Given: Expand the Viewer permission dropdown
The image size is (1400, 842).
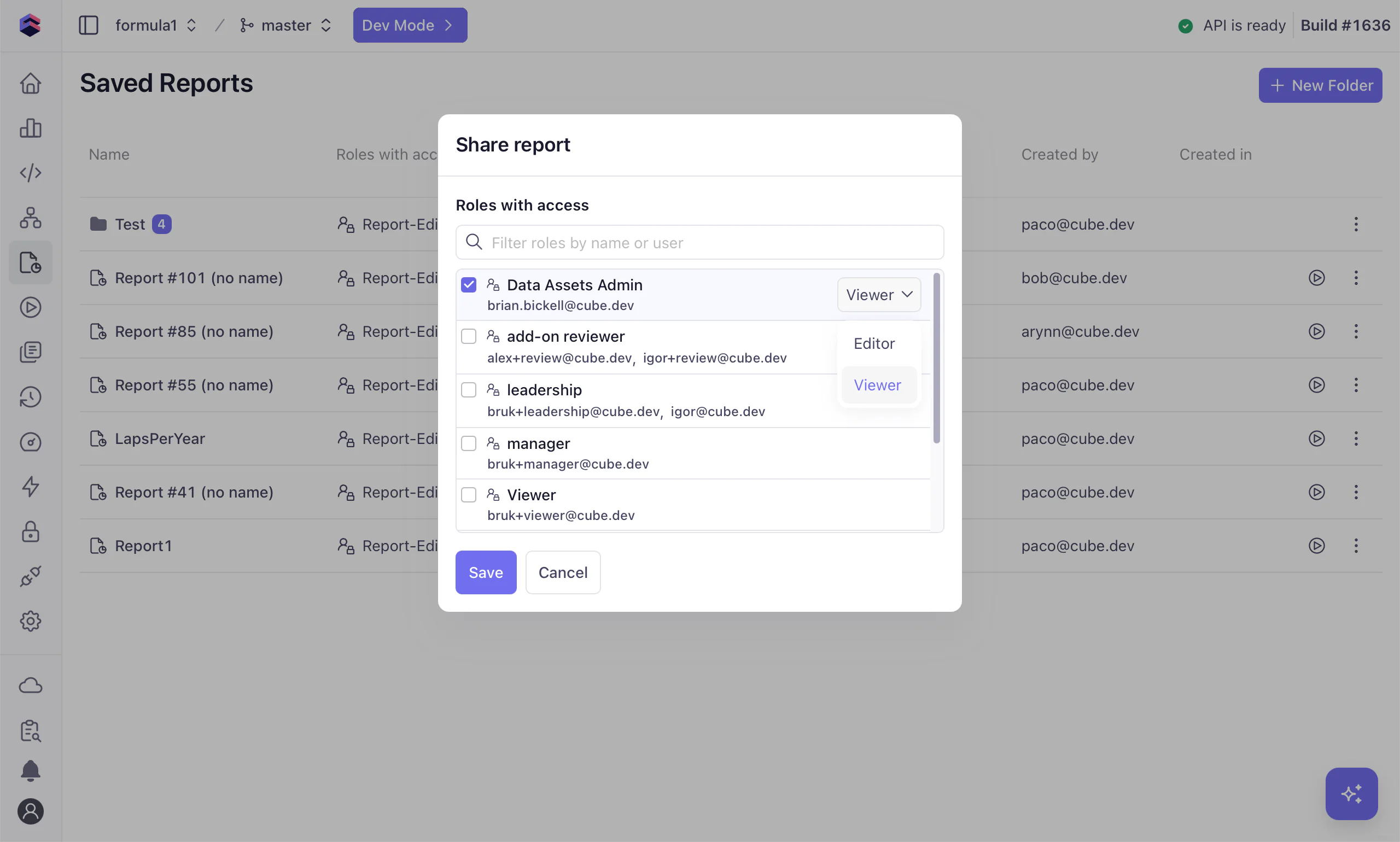Looking at the screenshot, I should coord(878,295).
